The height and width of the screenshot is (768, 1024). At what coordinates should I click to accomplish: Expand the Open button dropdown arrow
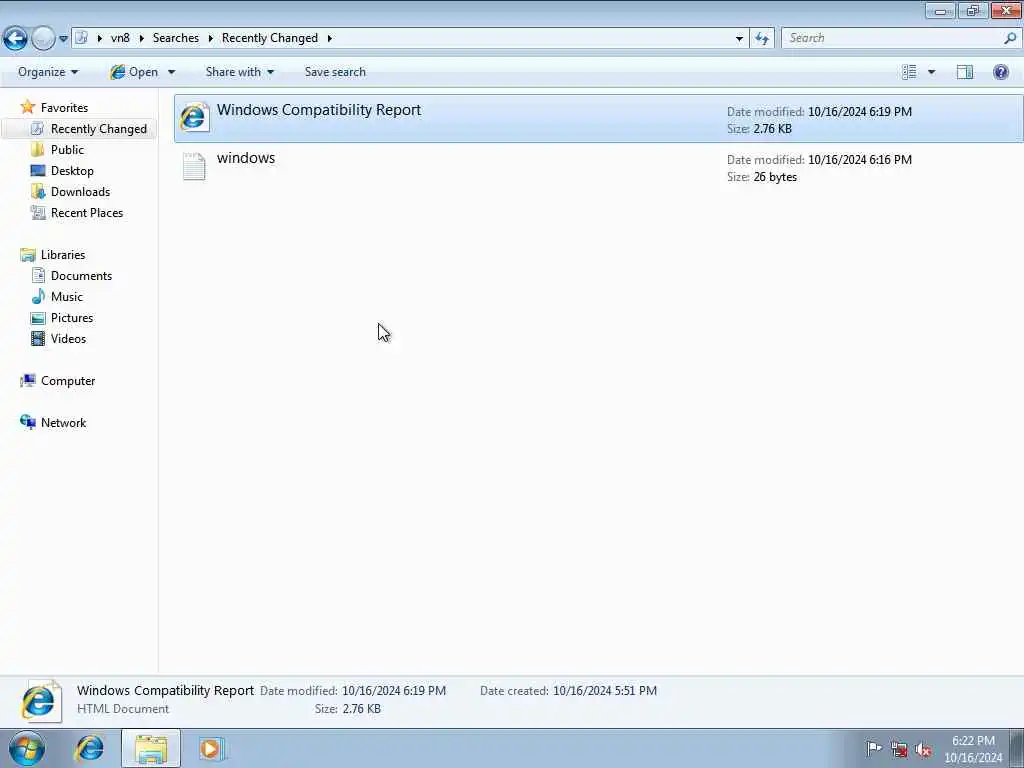[x=172, y=72]
